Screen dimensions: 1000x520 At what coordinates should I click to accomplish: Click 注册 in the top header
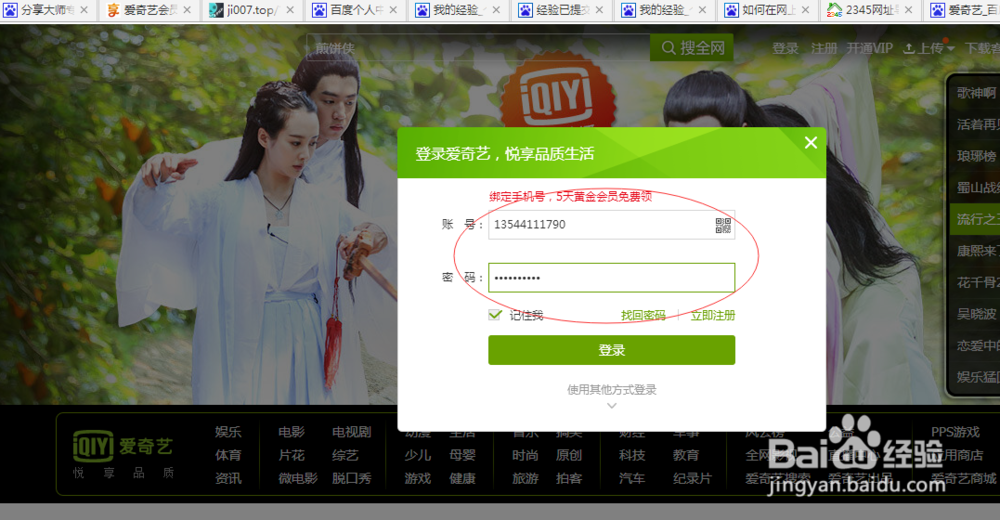tap(823, 48)
